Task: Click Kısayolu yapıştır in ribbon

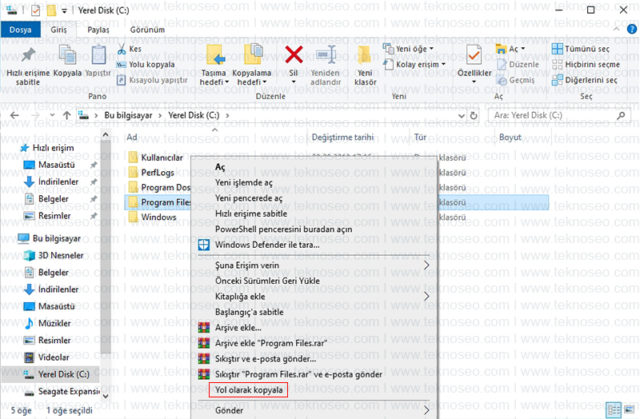Action: 152,80
